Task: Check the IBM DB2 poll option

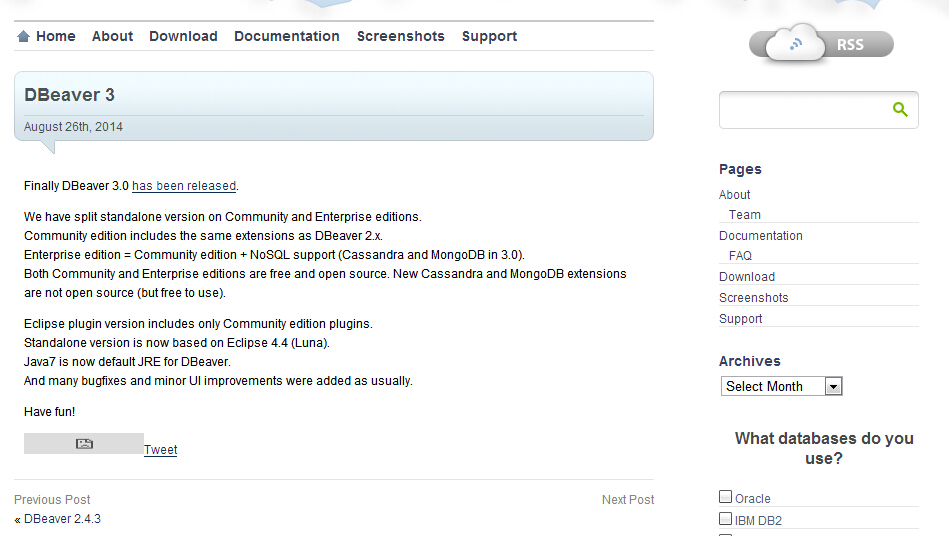Action: click(726, 519)
